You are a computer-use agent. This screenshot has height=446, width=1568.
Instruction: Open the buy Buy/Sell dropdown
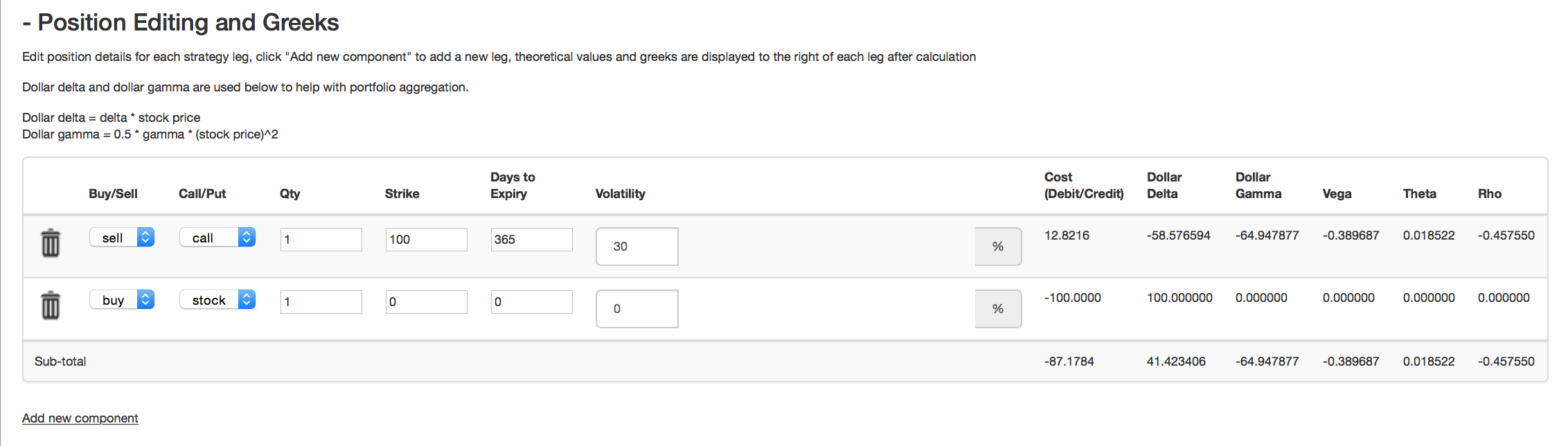tap(122, 300)
